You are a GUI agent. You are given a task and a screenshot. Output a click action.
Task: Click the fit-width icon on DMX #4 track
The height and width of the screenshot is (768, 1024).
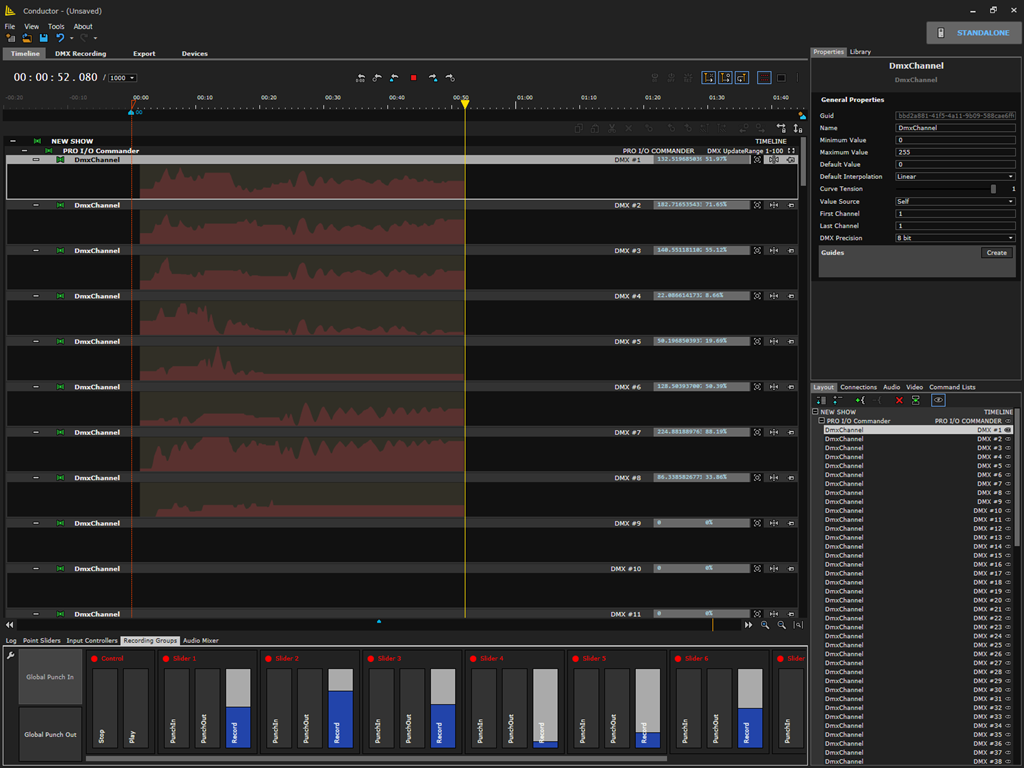click(774, 296)
